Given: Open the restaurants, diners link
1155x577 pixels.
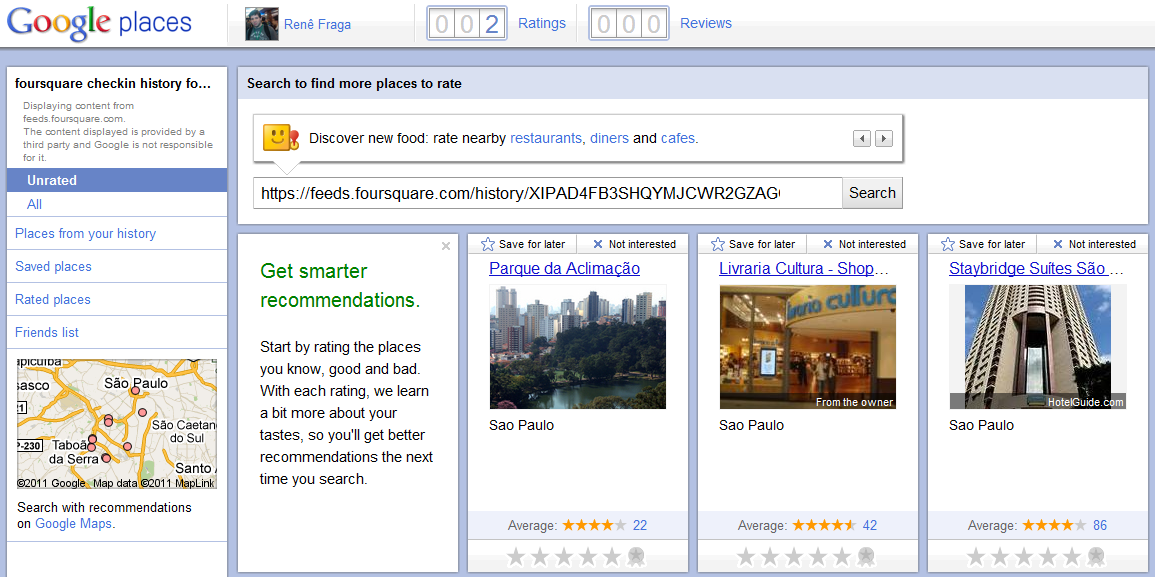Looking at the screenshot, I should tap(569, 139).
